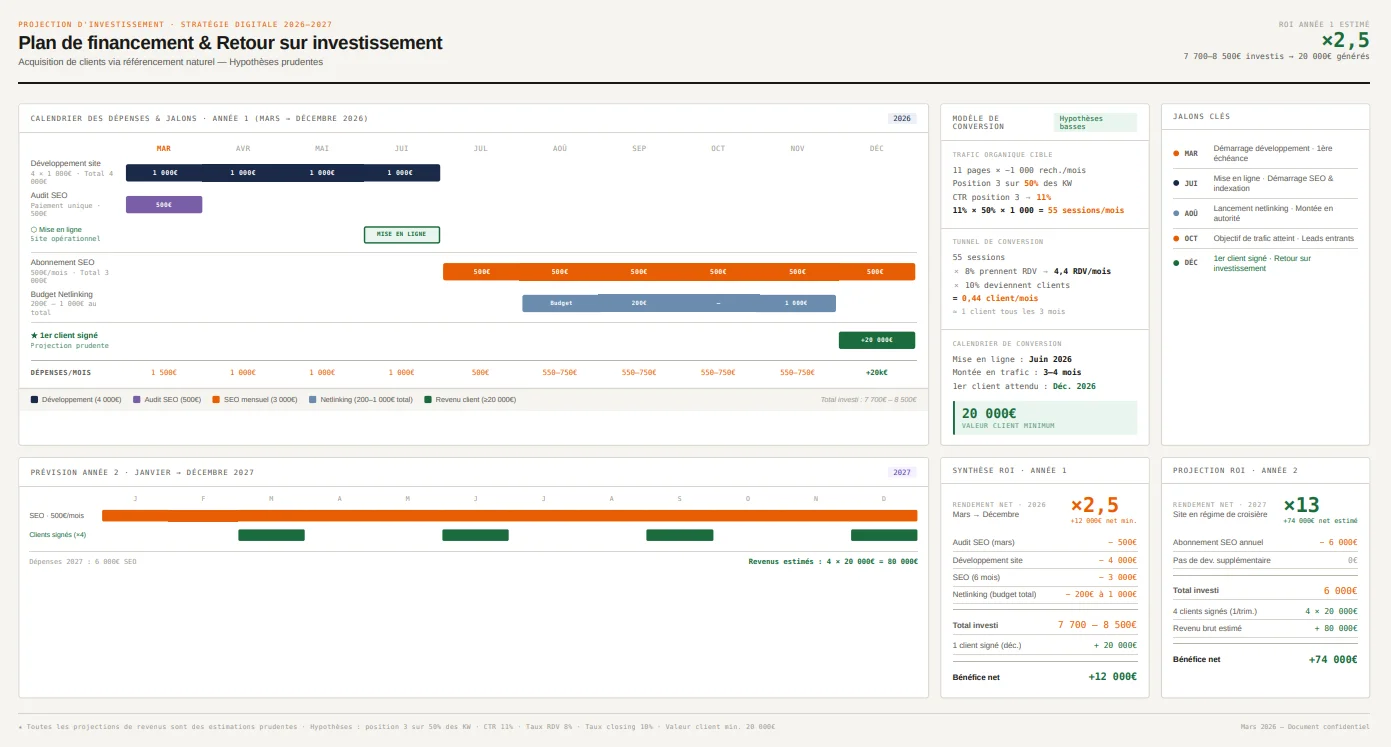The height and width of the screenshot is (747, 1391).
Task: Click the AVR month header in the calendar
Action: 243,148
